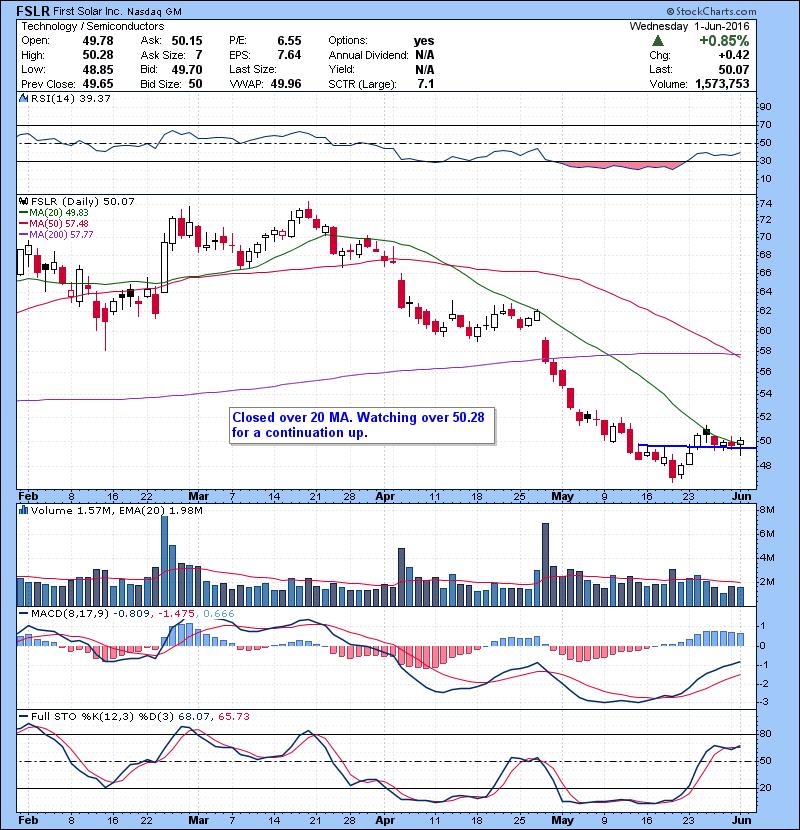Click the MACD(8,17,9) indicator label
This screenshot has width=800, height=830.
coord(69,614)
